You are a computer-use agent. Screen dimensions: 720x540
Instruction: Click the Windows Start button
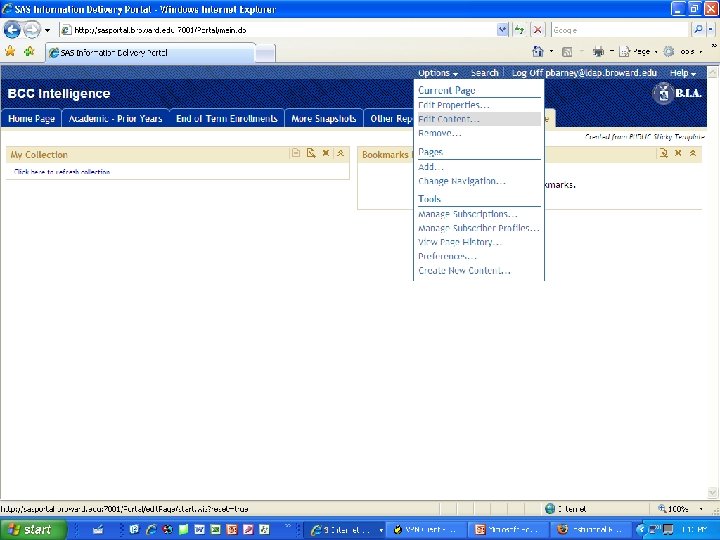click(x=33, y=529)
